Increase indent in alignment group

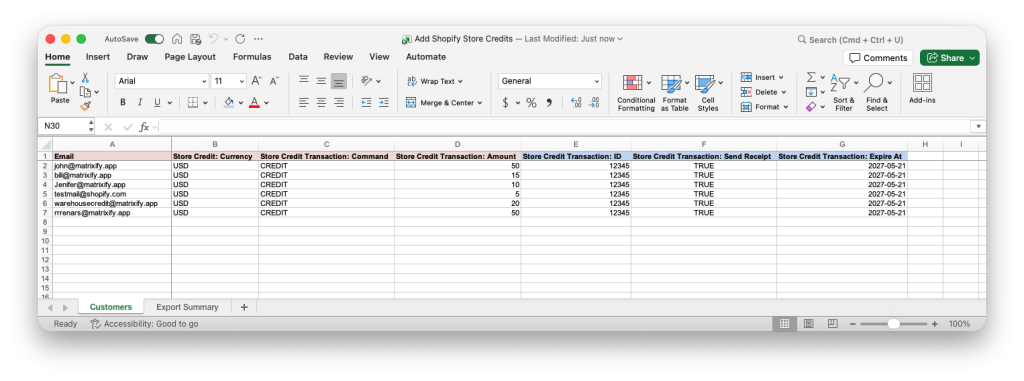pos(383,103)
